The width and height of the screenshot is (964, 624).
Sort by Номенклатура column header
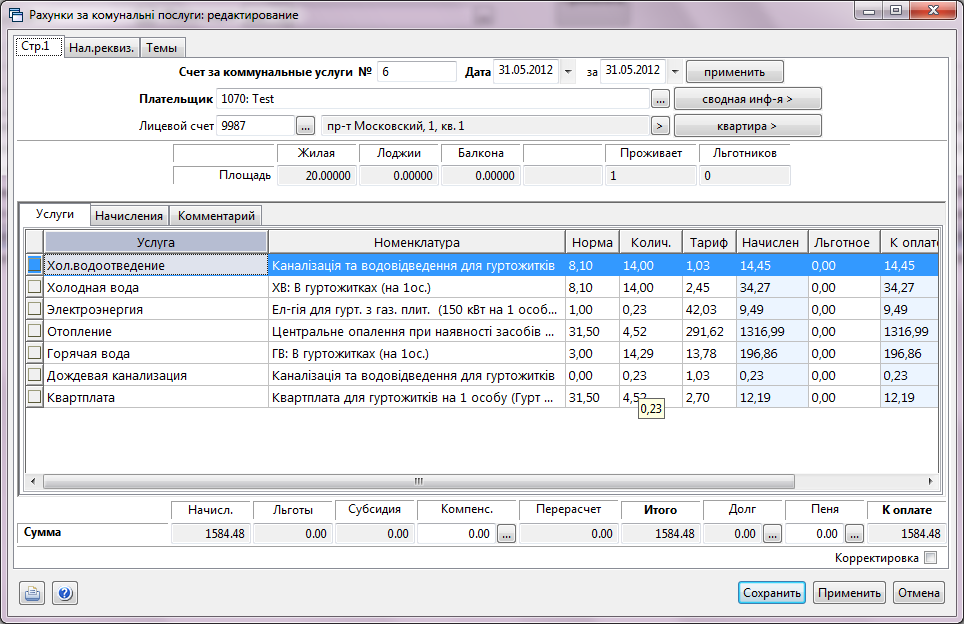pos(417,242)
